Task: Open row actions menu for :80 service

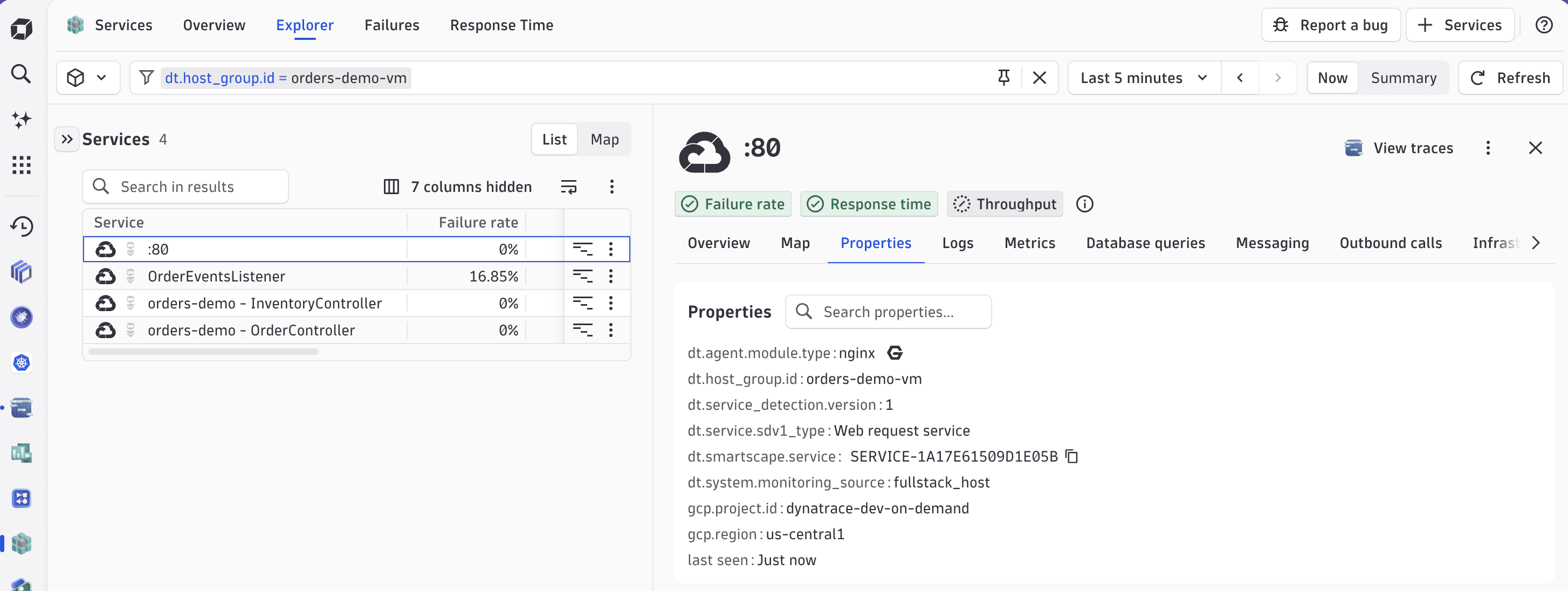Action: [610, 249]
